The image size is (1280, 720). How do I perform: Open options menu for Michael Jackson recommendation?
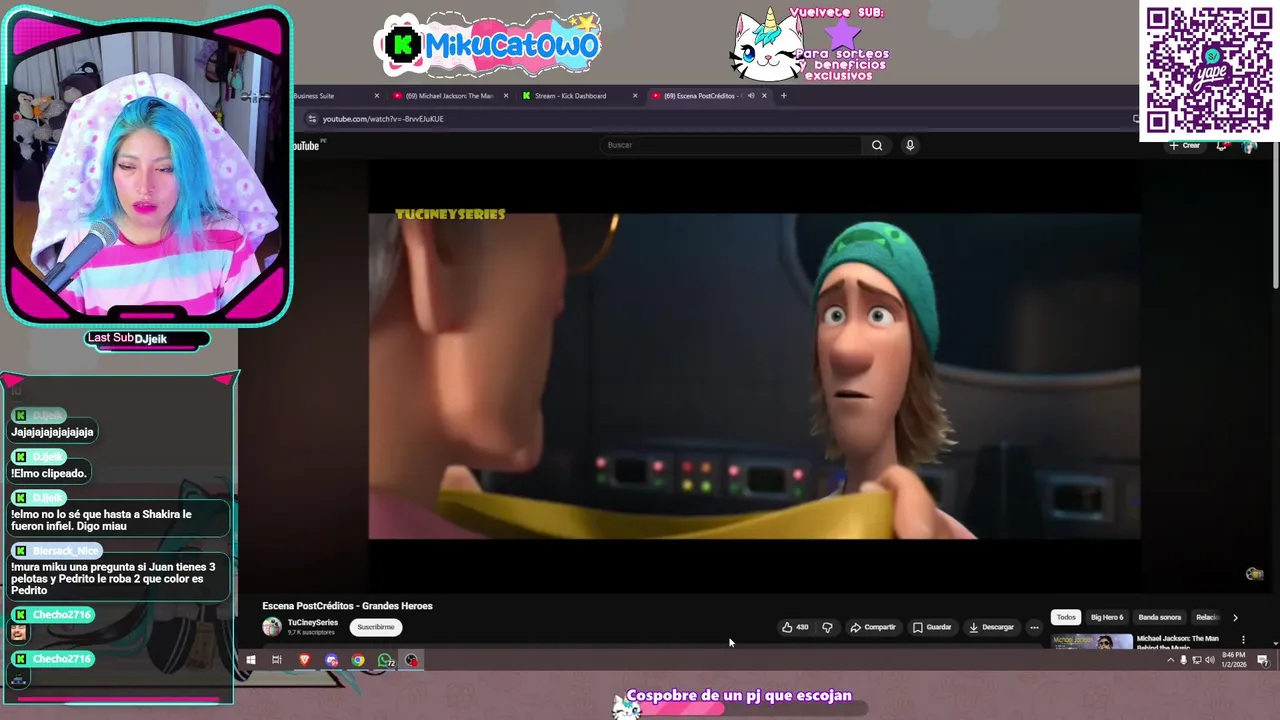click(1243, 639)
